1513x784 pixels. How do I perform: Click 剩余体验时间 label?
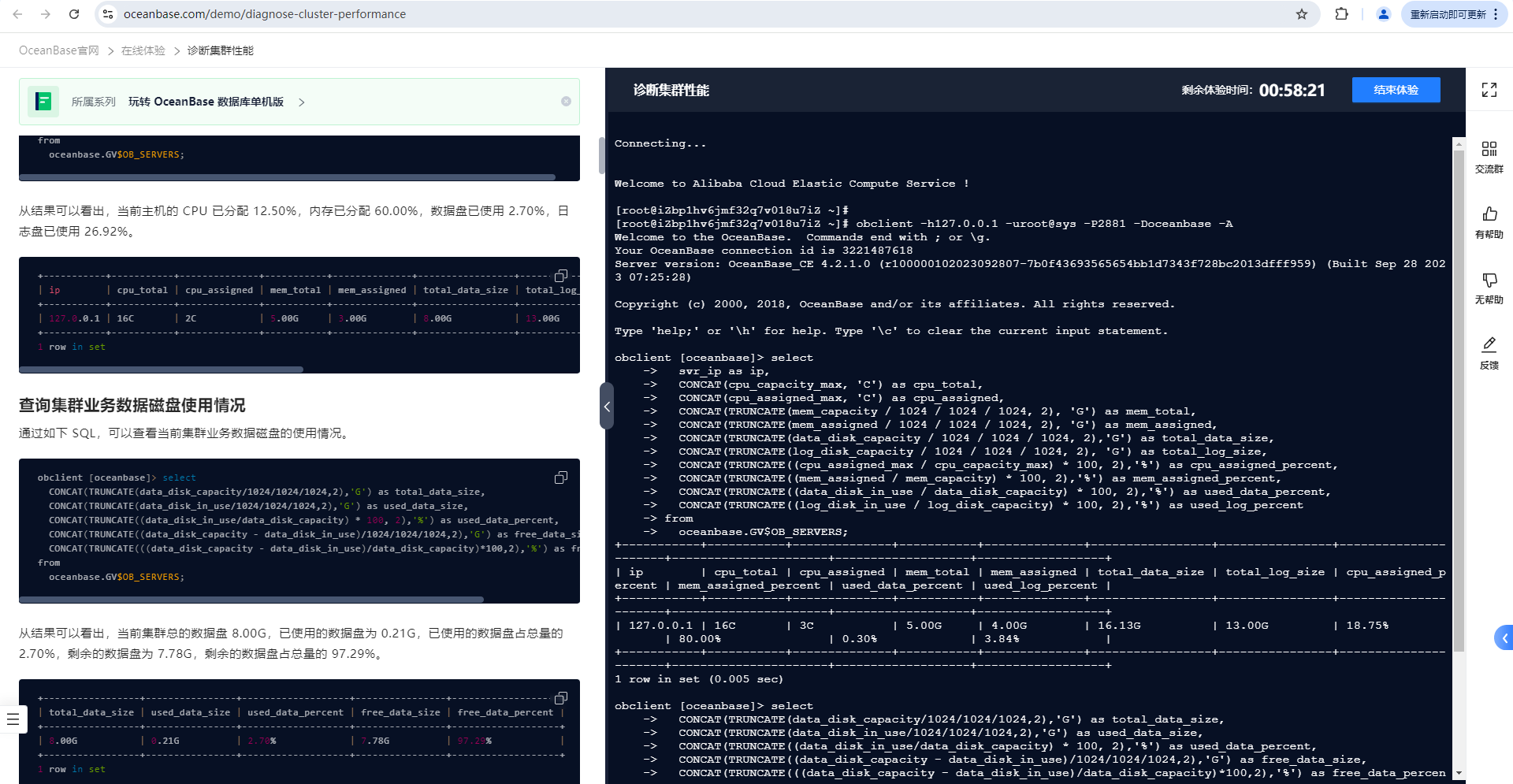coord(1217,90)
